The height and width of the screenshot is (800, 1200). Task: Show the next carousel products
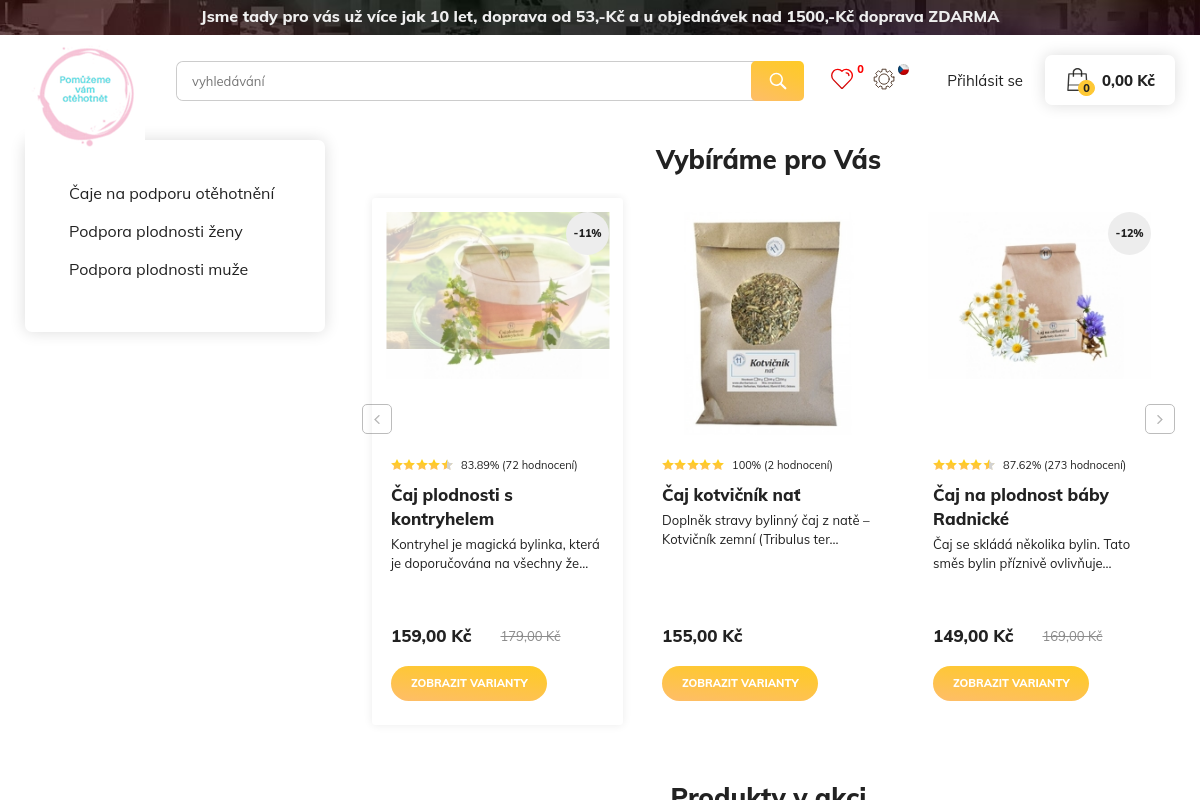coord(1160,419)
